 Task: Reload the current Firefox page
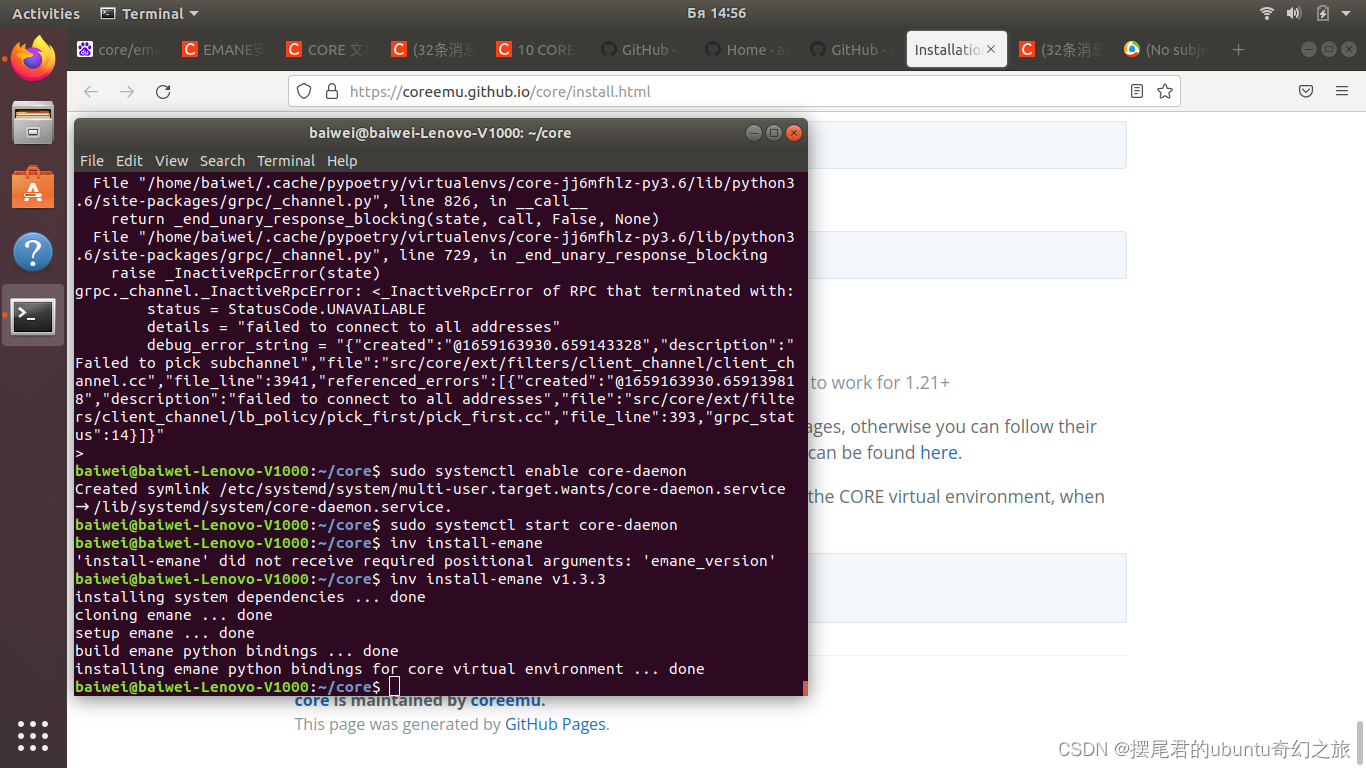point(163,91)
